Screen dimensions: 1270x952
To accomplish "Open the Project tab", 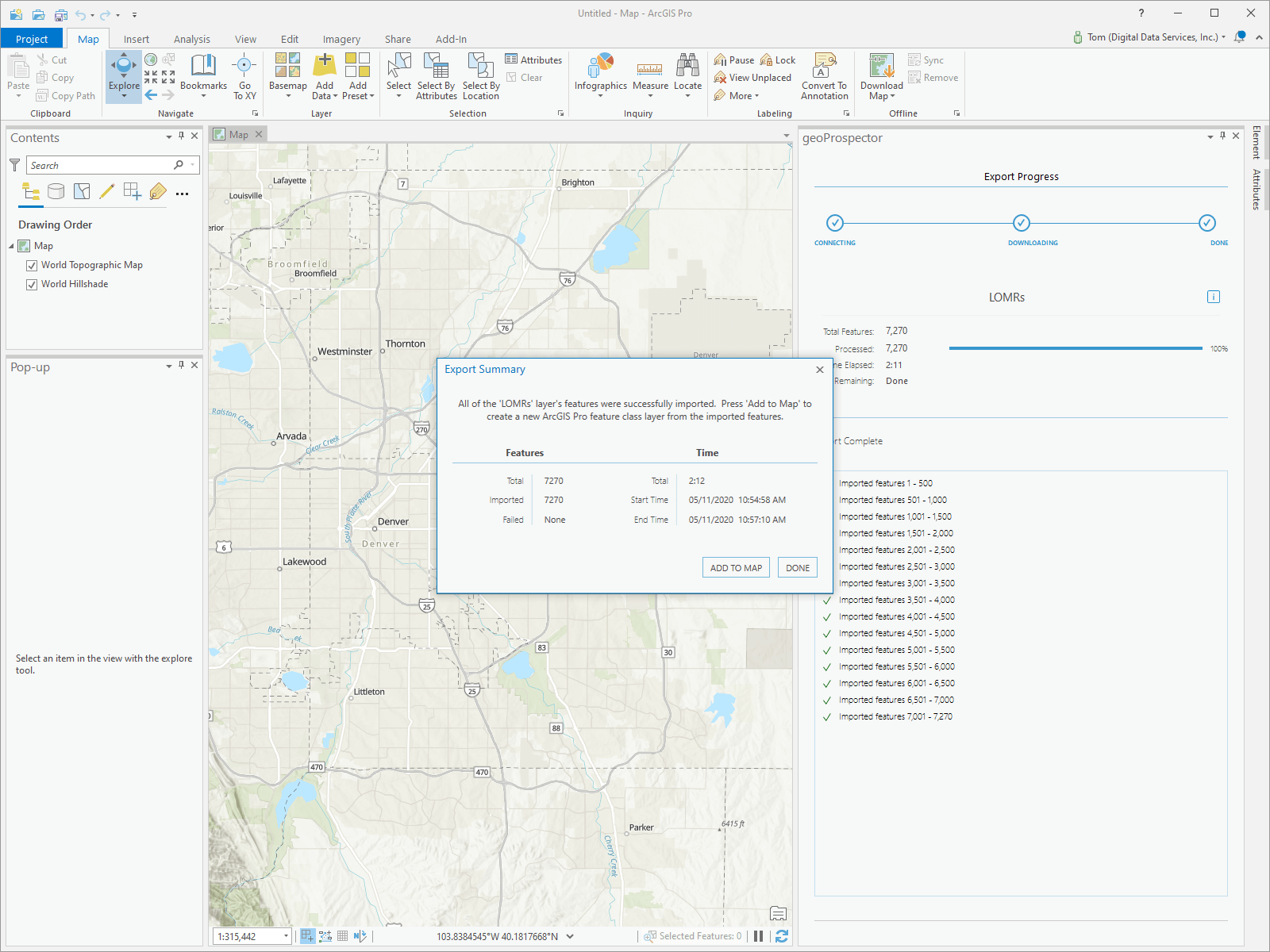I will [32, 39].
